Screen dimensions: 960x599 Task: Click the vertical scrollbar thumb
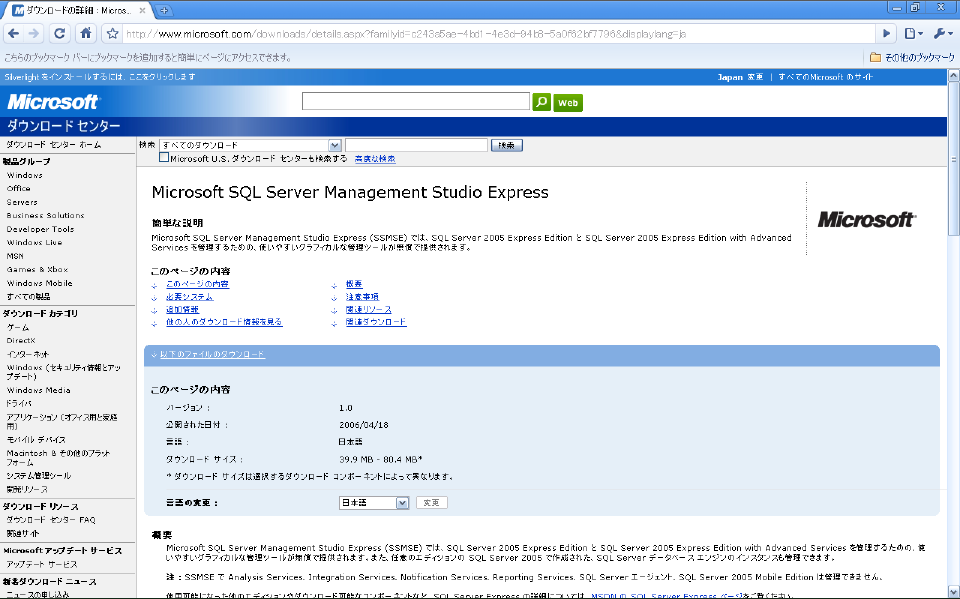(x=953, y=159)
